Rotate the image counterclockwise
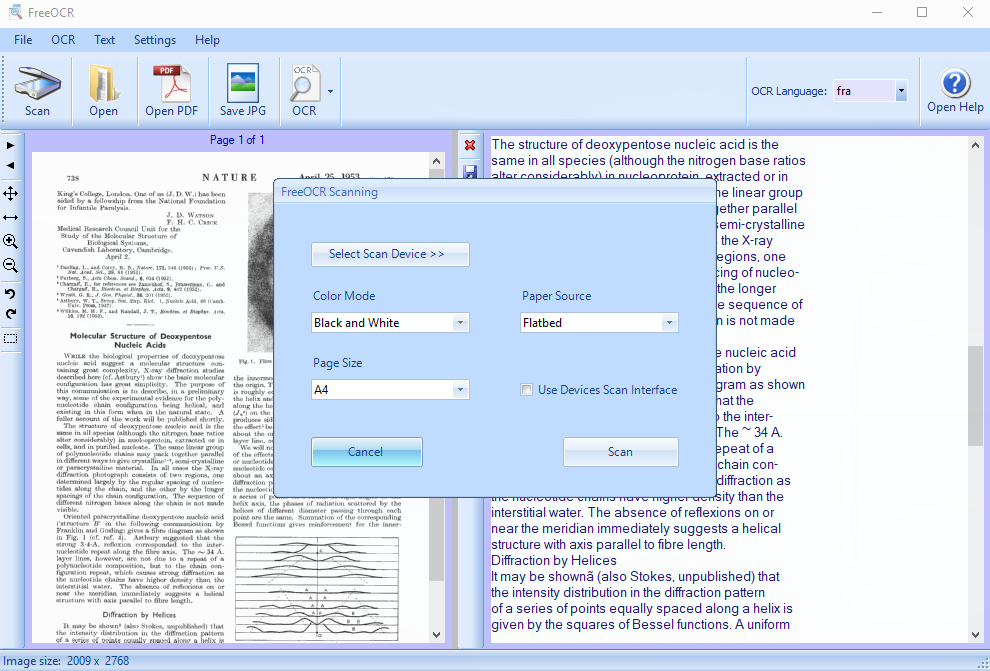This screenshot has width=990, height=671. [x=10, y=294]
